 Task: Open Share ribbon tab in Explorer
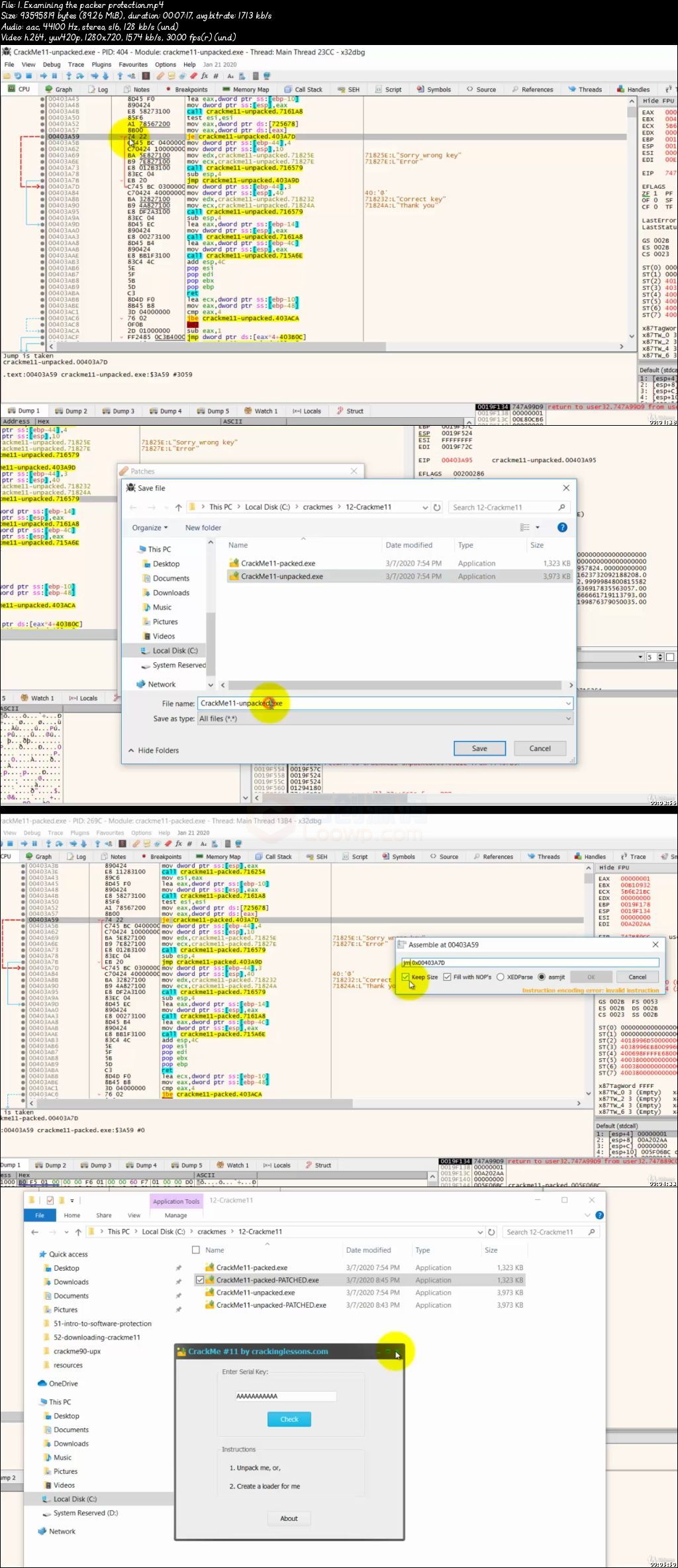(x=104, y=1215)
